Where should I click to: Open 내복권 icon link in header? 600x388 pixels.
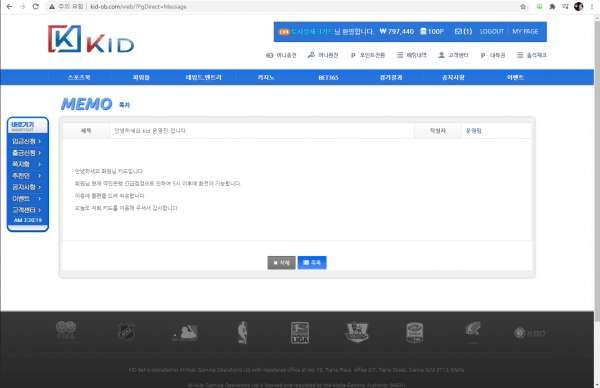tap(492, 55)
